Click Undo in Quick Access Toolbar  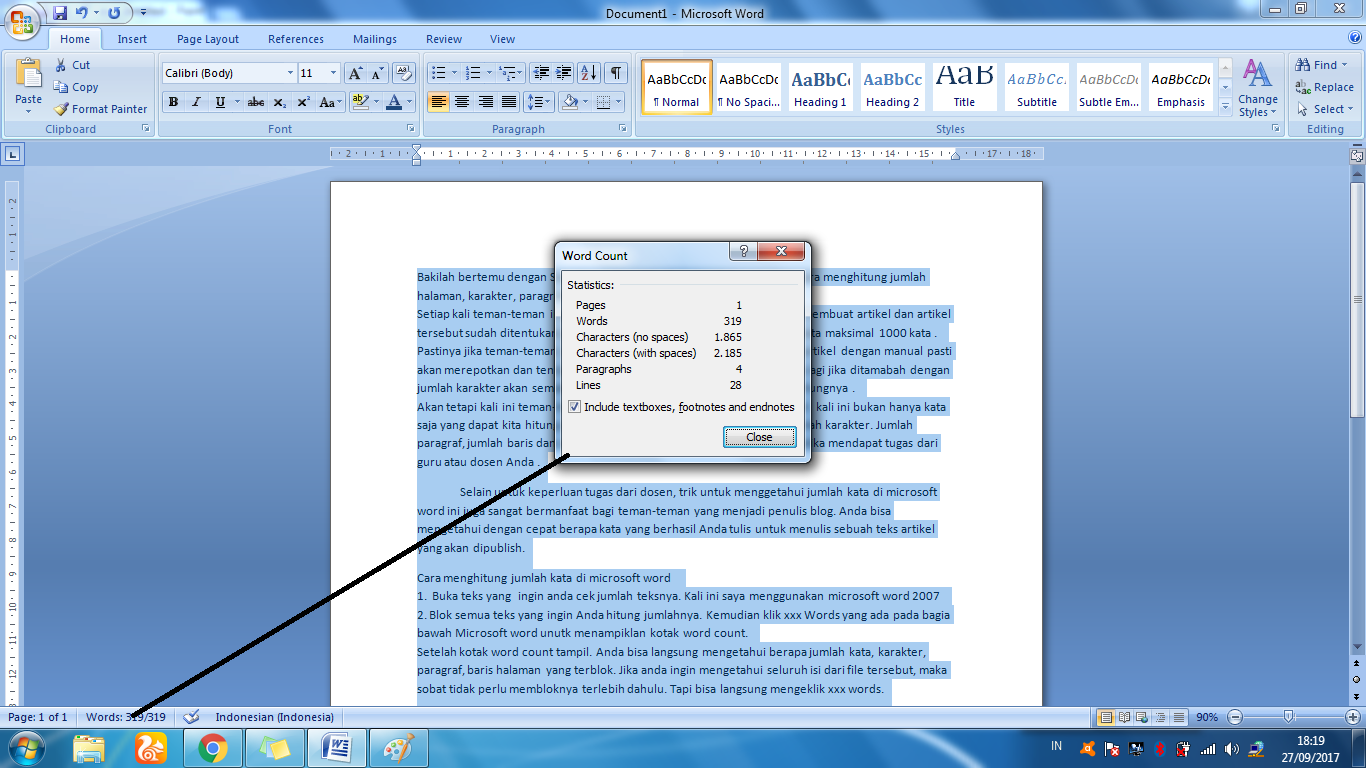(x=82, y=13)
